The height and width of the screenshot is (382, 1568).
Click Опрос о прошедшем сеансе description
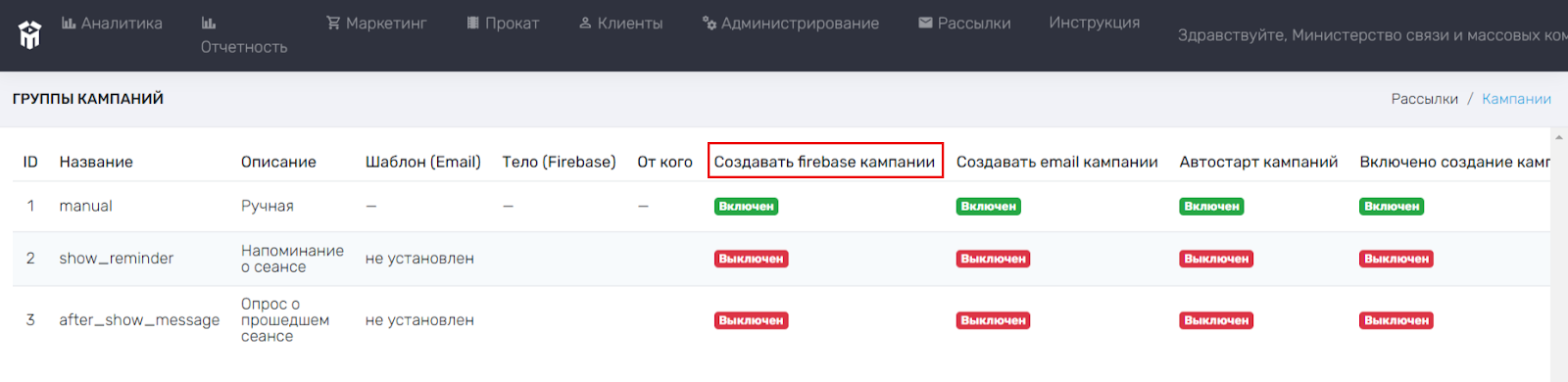(x=285, y=320)
